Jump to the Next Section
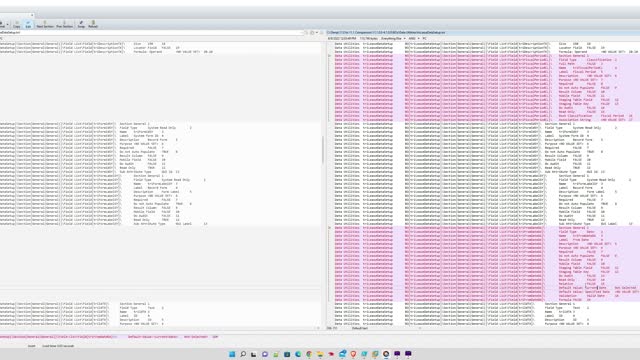The image size is (640, 360). point(45,24)
